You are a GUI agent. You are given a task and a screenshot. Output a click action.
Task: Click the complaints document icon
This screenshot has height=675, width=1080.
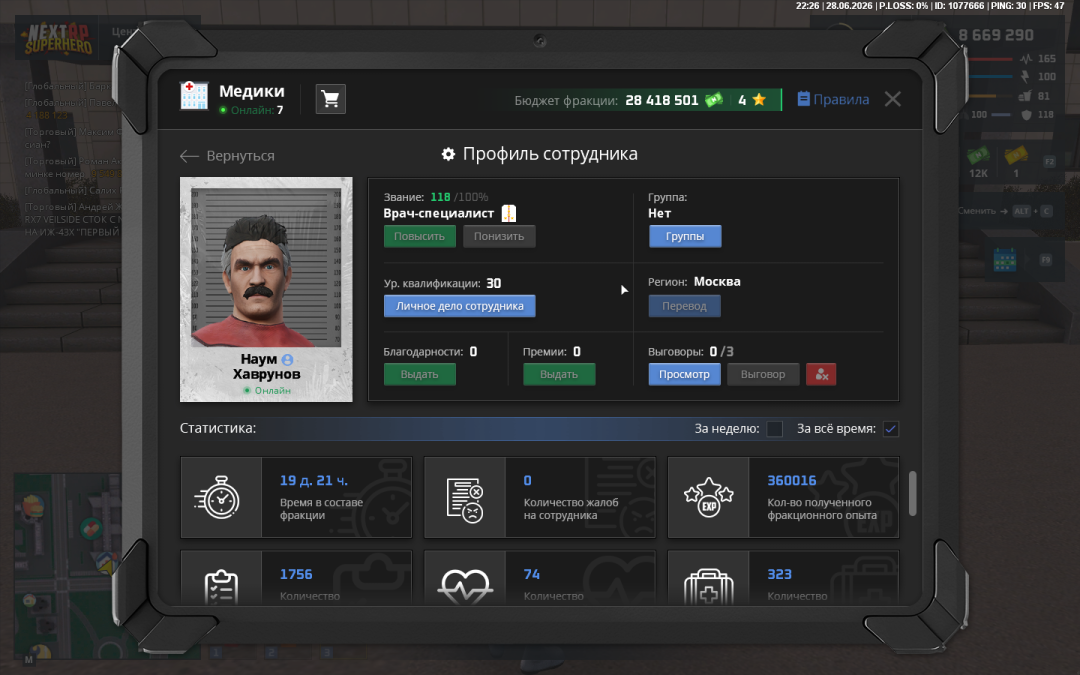pos(465,500)
